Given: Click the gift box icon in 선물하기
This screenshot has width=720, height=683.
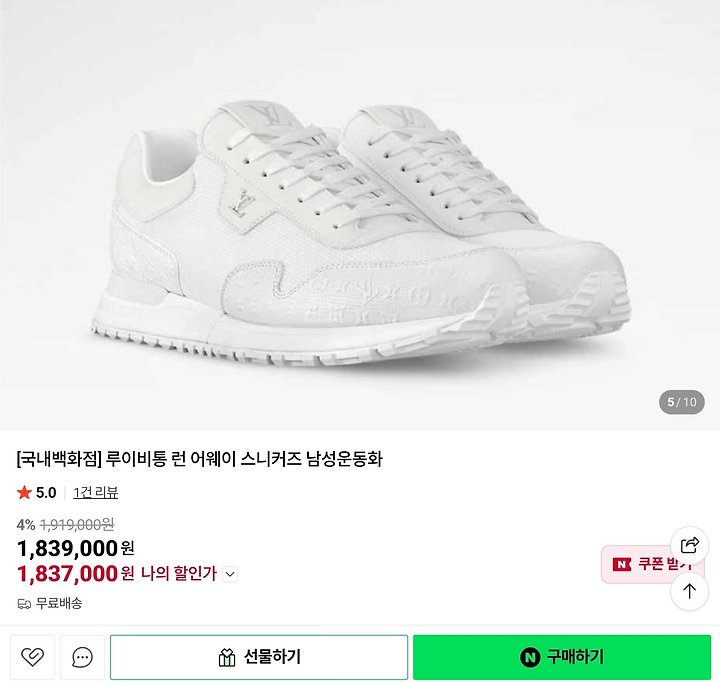Looking at the screenshot, I should click(227, 657).
